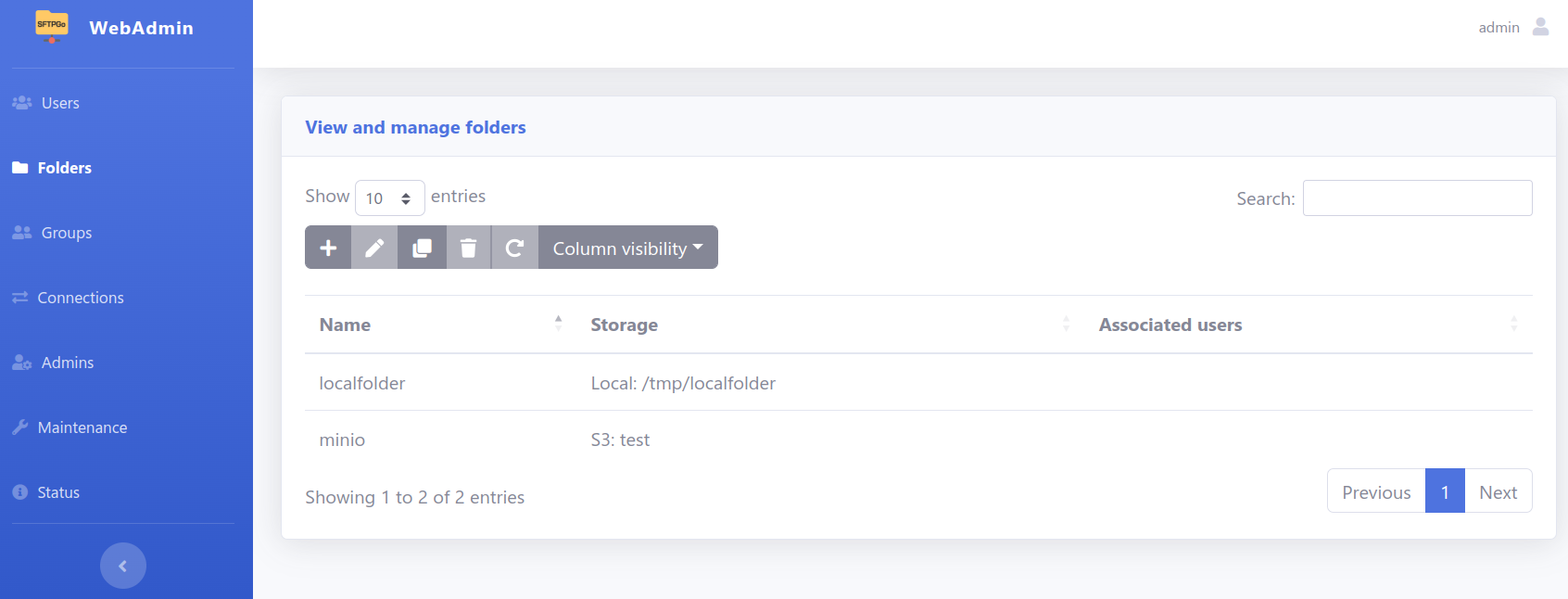
Task: Open the Users menu item
Action: (x=60, y=103)
